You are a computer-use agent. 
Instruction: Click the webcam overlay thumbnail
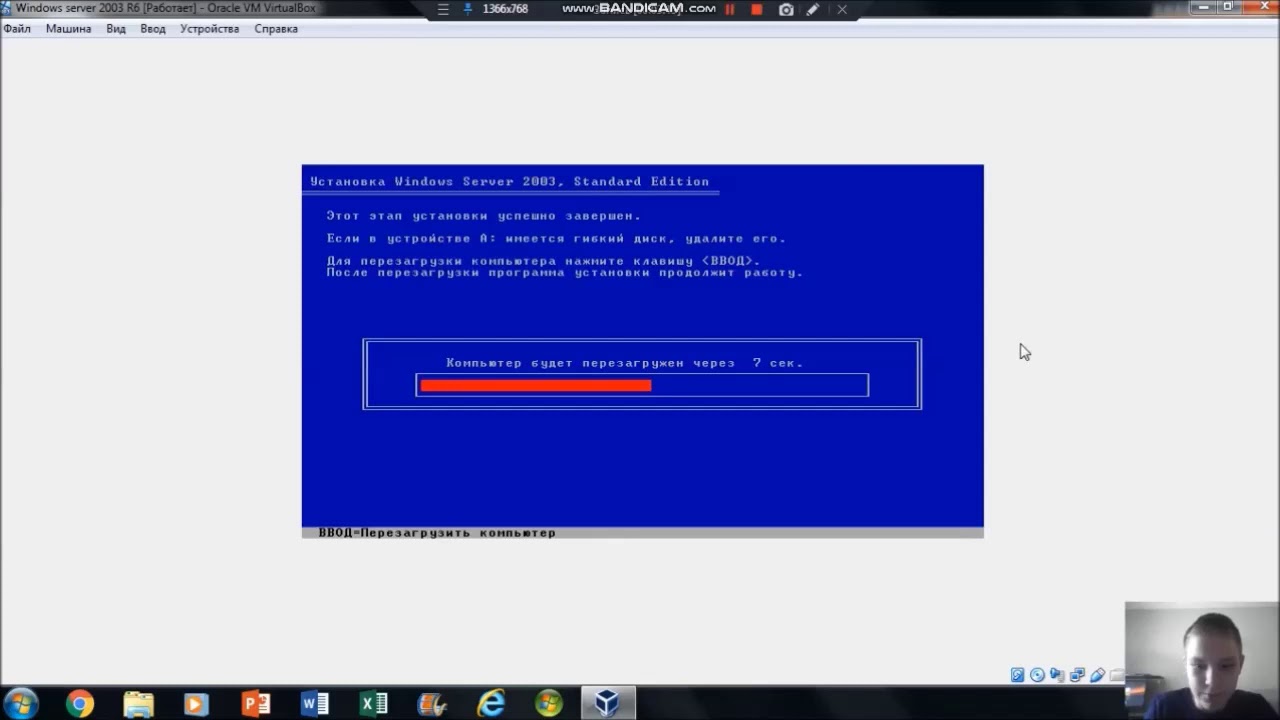(x=1202, y=661)
